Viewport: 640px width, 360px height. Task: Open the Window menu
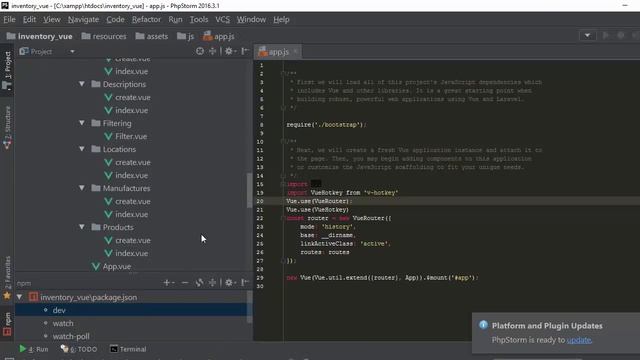[251, 20]
